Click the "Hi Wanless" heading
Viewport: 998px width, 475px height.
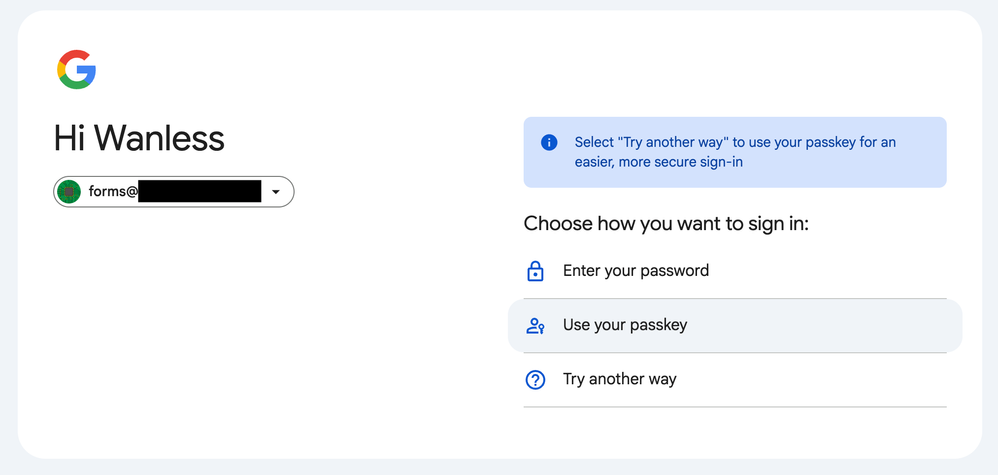[139, 138]
